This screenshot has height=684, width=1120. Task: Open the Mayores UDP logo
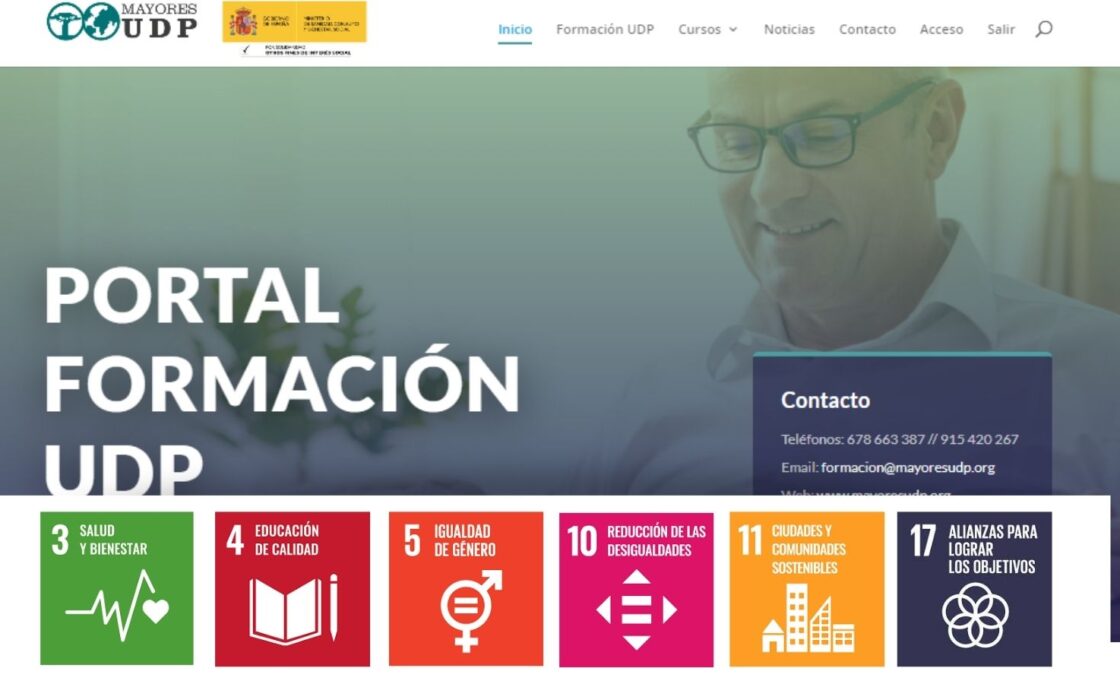pos(121,21)
